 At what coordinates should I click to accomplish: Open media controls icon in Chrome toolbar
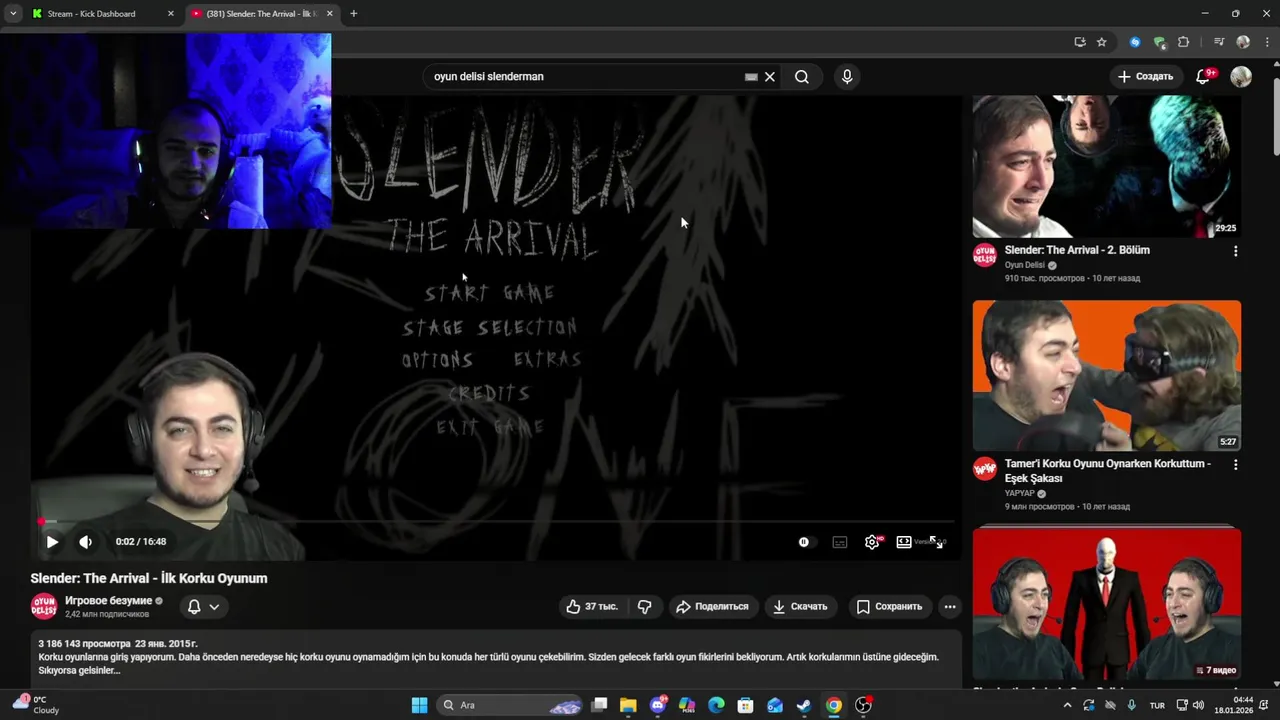coord(1219,42)
